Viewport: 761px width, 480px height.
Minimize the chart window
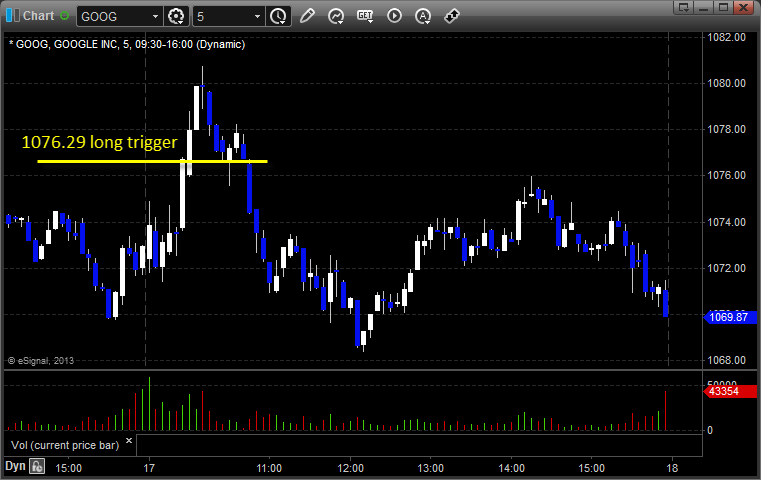(704, 7)
